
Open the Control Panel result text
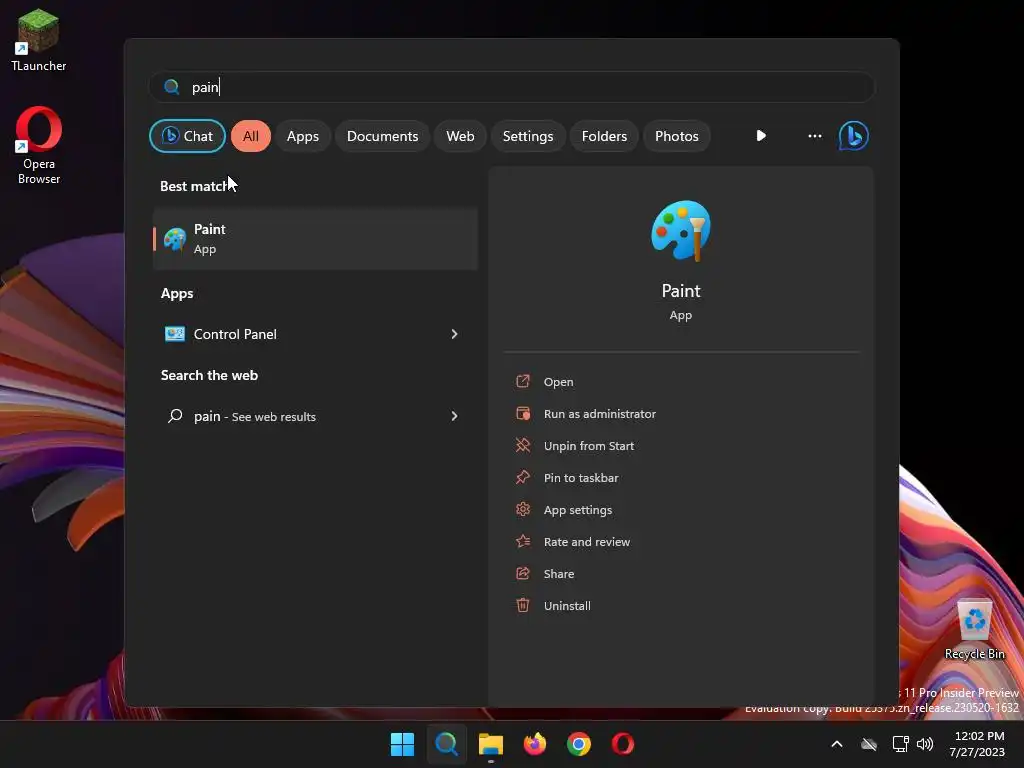click(235, 334)
